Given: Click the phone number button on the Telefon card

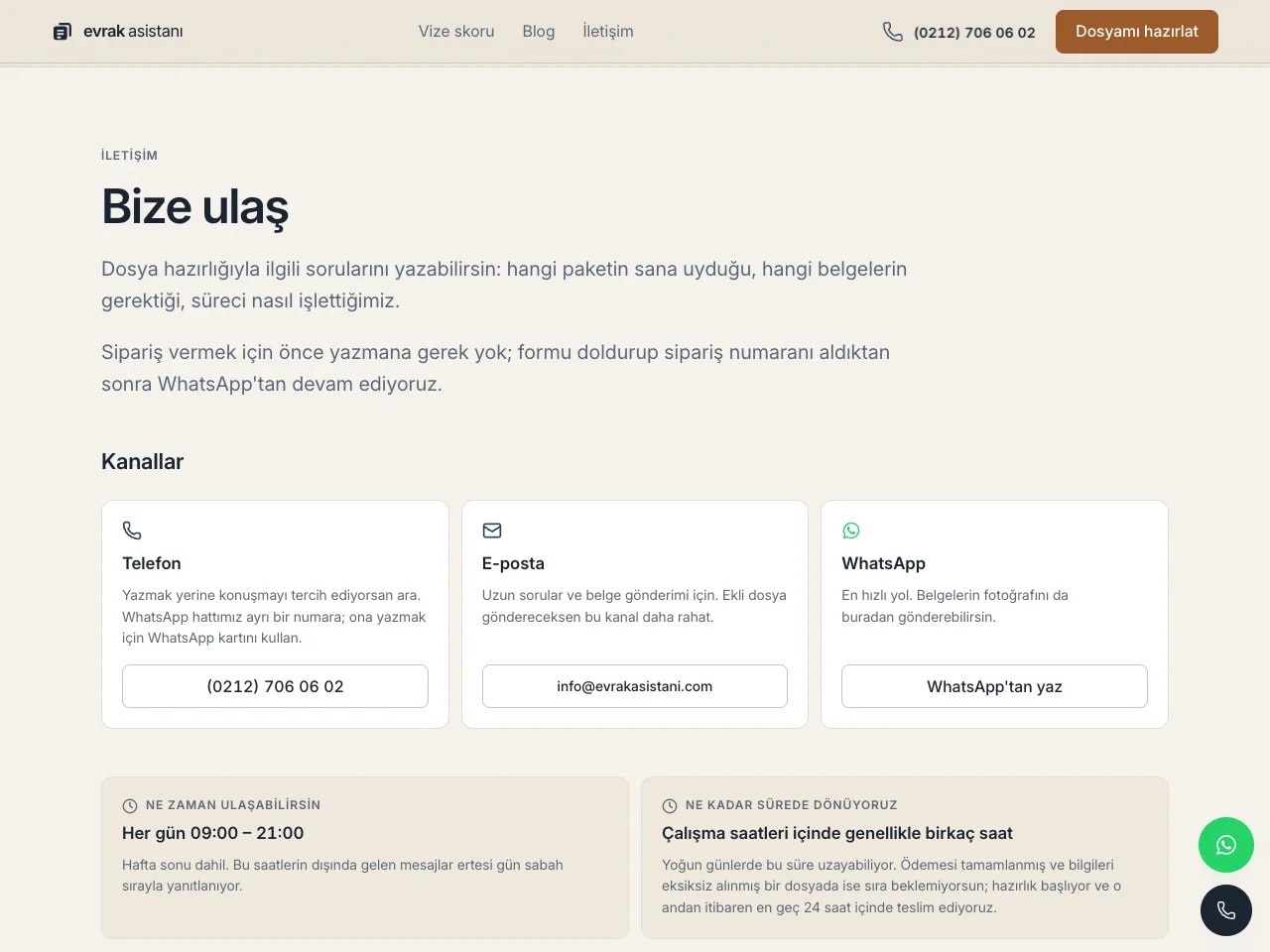Looking at the screenshot, I should pos(275,686).
